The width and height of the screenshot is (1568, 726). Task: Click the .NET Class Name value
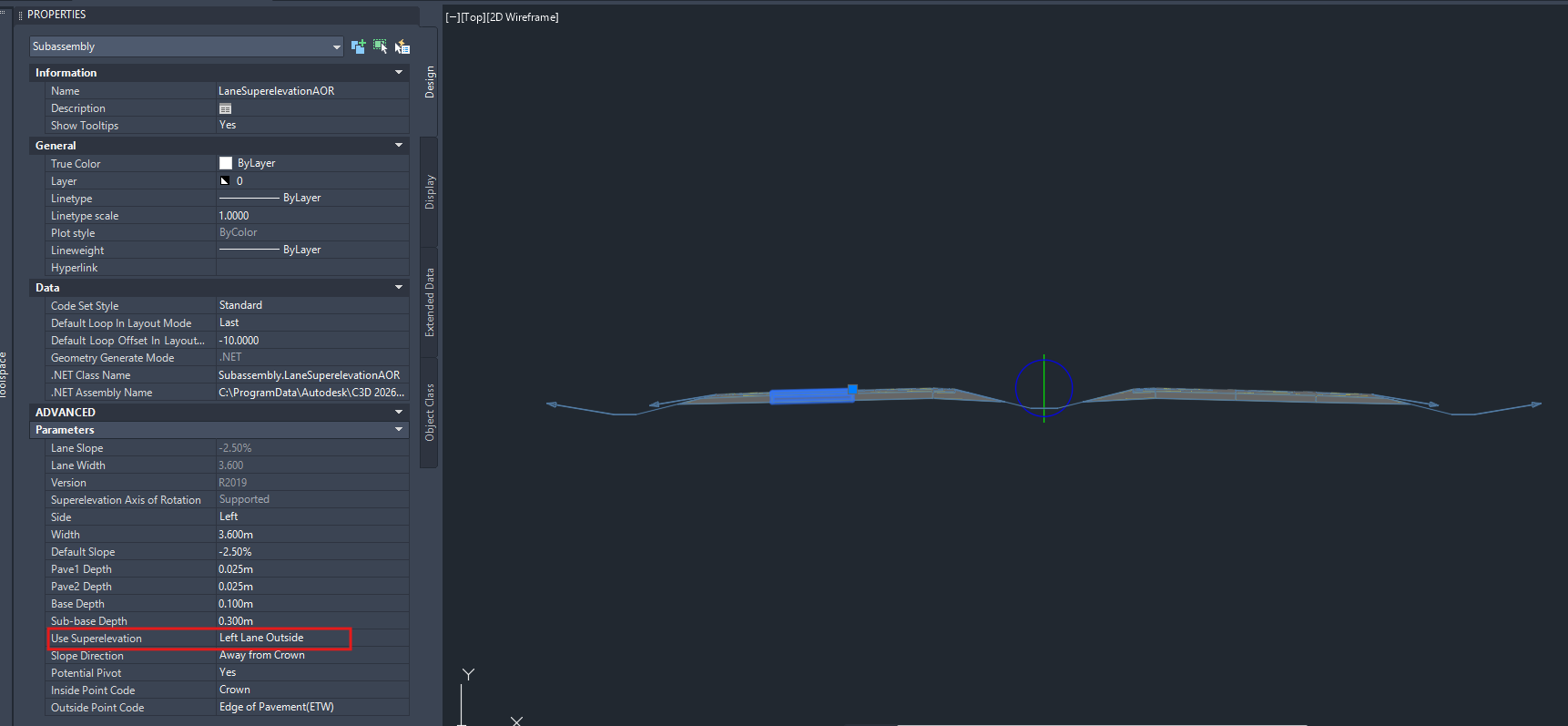pos(312,374)
